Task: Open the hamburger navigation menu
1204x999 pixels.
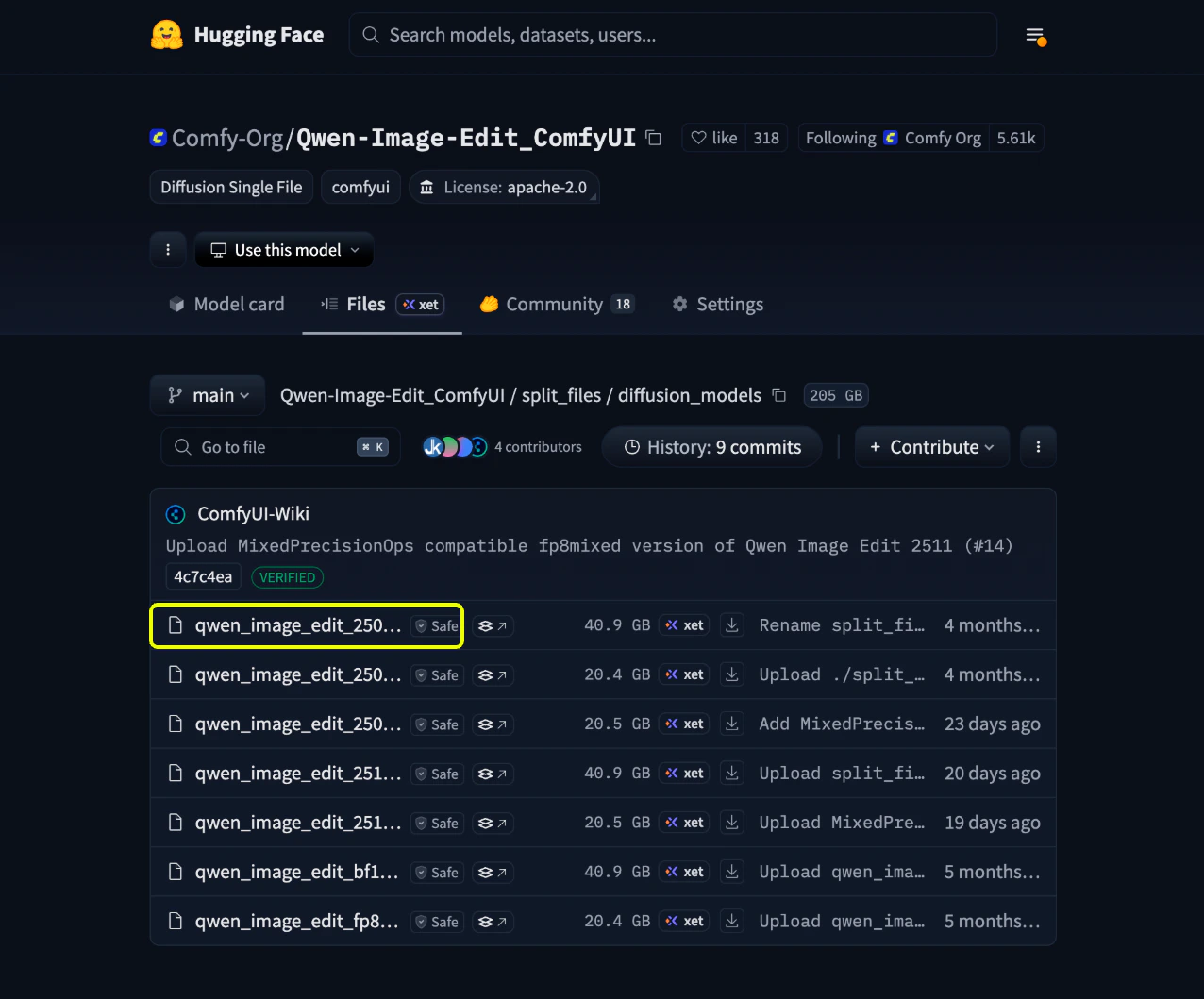Action: [1035, 36]
